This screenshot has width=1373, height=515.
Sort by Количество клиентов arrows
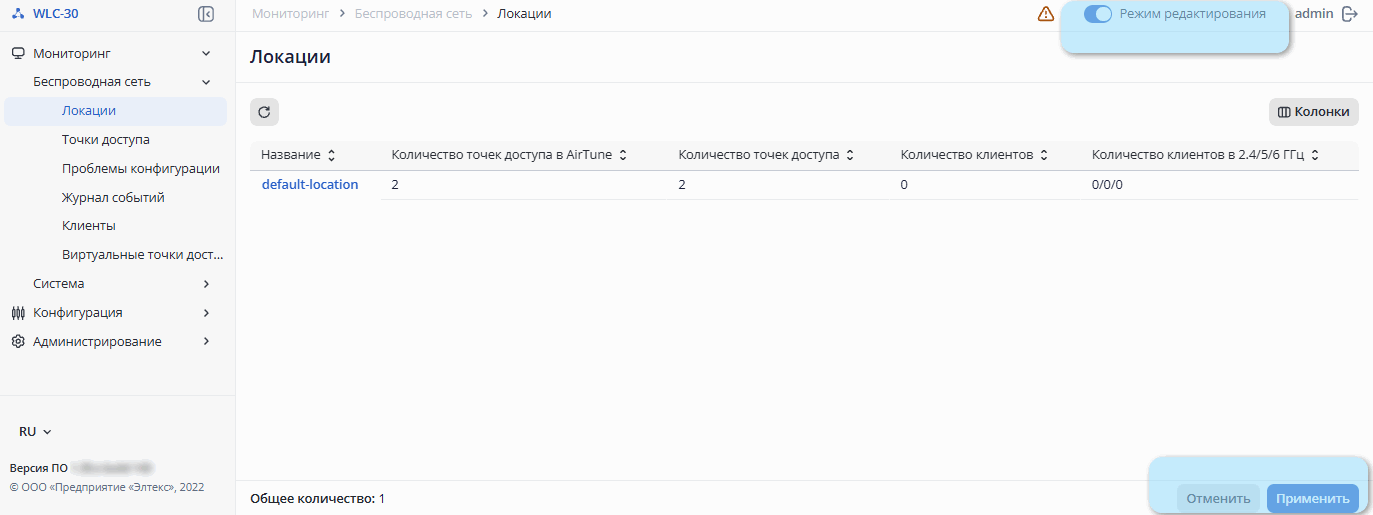pos(1044,156)
